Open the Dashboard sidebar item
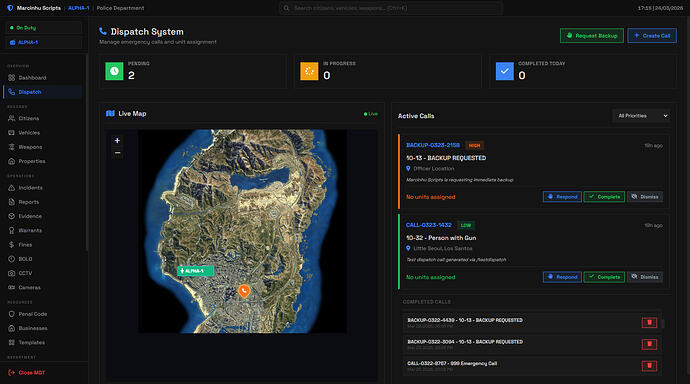 click(x=43, y=78)
